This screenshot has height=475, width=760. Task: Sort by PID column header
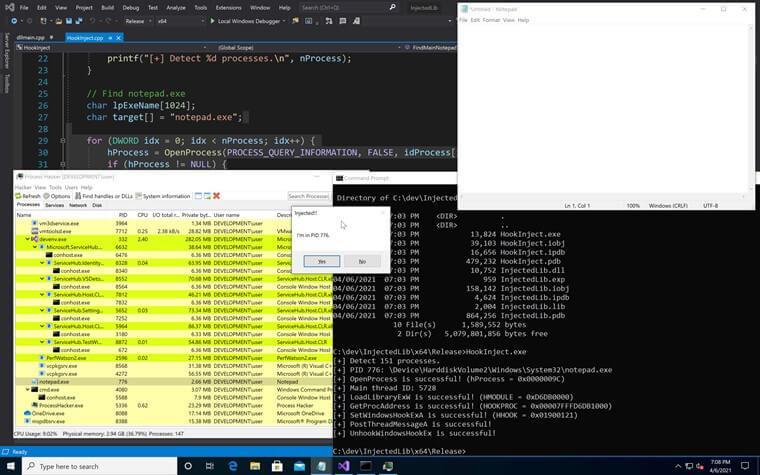coord(123,215)
